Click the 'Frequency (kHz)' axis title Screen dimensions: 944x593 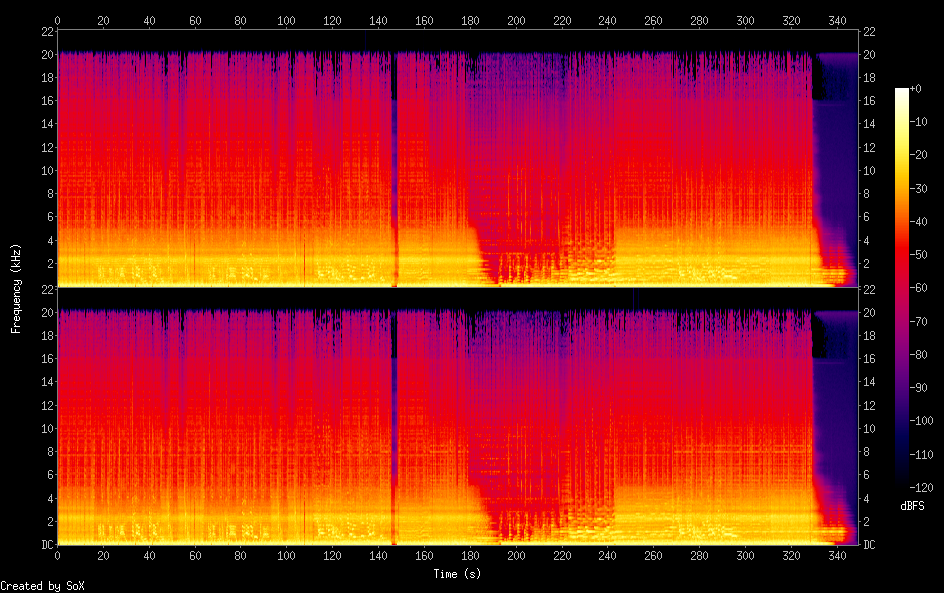click(16, 288)
